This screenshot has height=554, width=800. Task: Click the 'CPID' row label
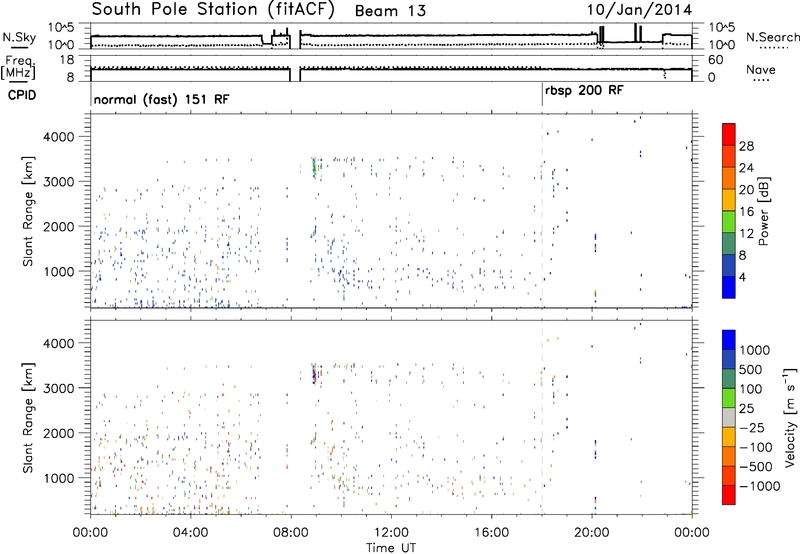(22, 95)
